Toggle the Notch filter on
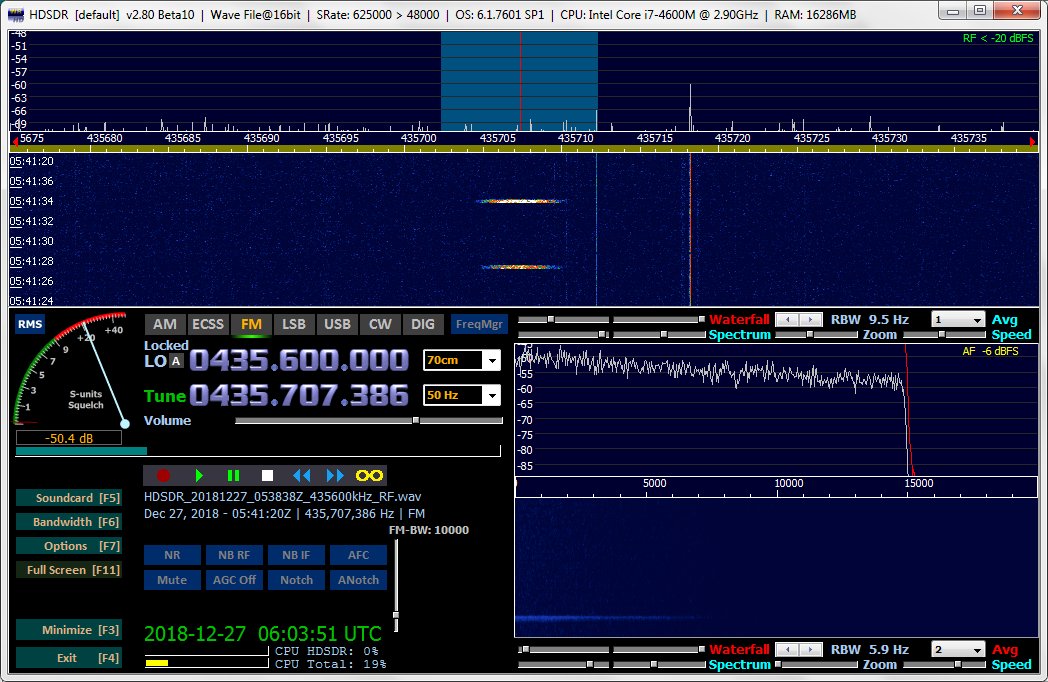The height and width of the screenshot is (682, 1048). (x=296, y=579)
